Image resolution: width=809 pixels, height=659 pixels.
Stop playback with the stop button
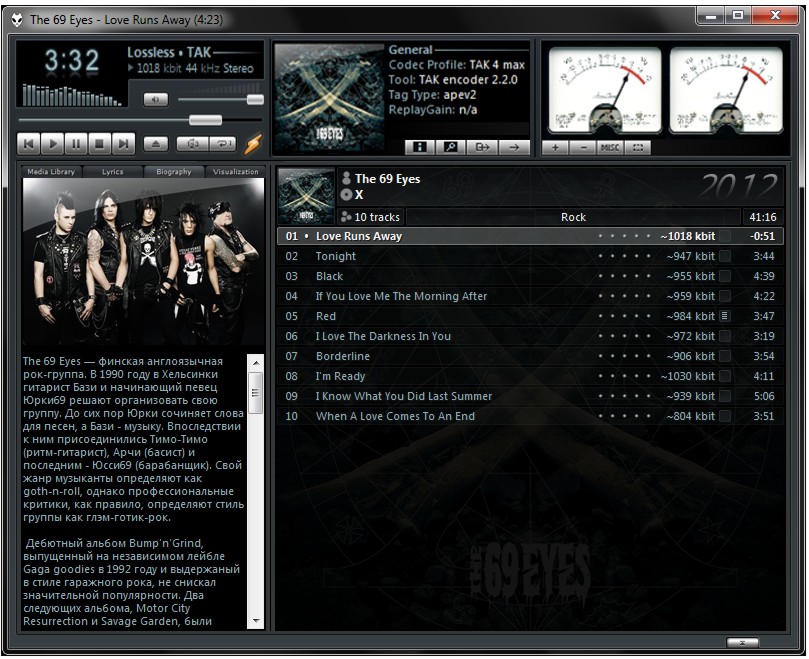click(100, 144)
